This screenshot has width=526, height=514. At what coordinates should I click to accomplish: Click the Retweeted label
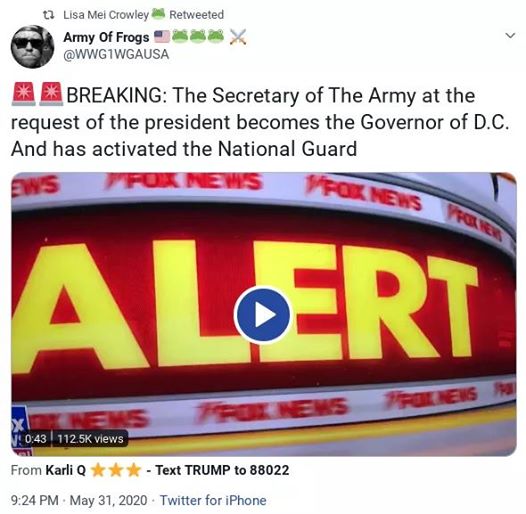click(197, 15)
